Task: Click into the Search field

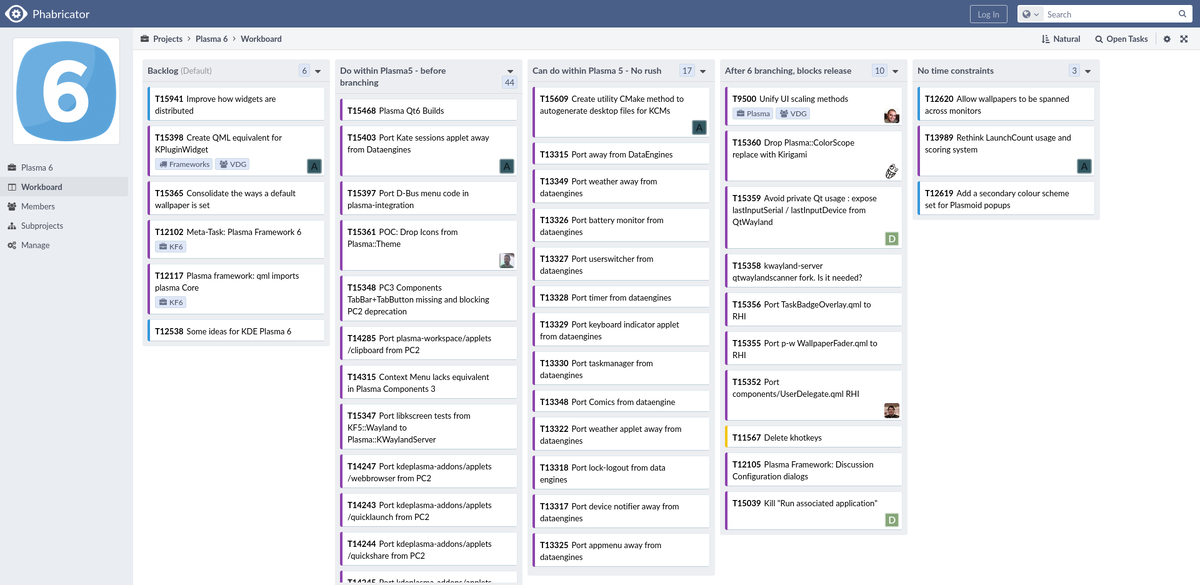Action: click(x=1110, y=14)
